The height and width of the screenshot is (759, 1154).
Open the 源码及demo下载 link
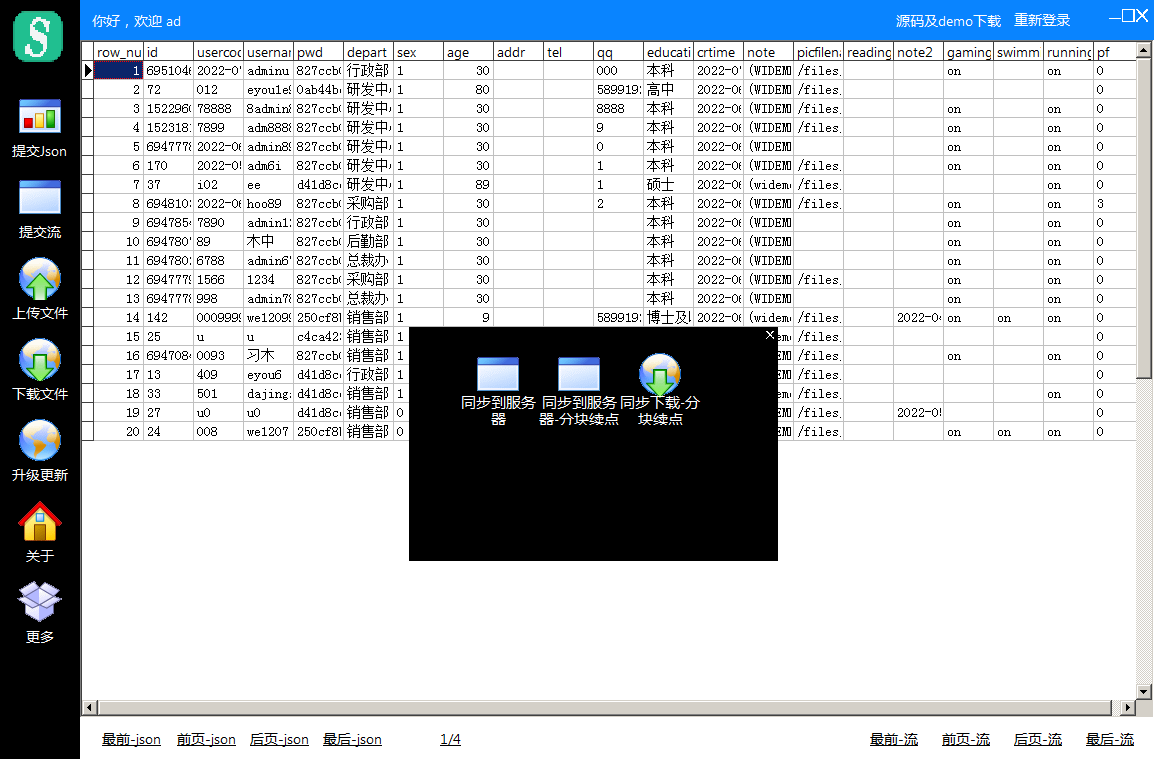pos(948,21)
